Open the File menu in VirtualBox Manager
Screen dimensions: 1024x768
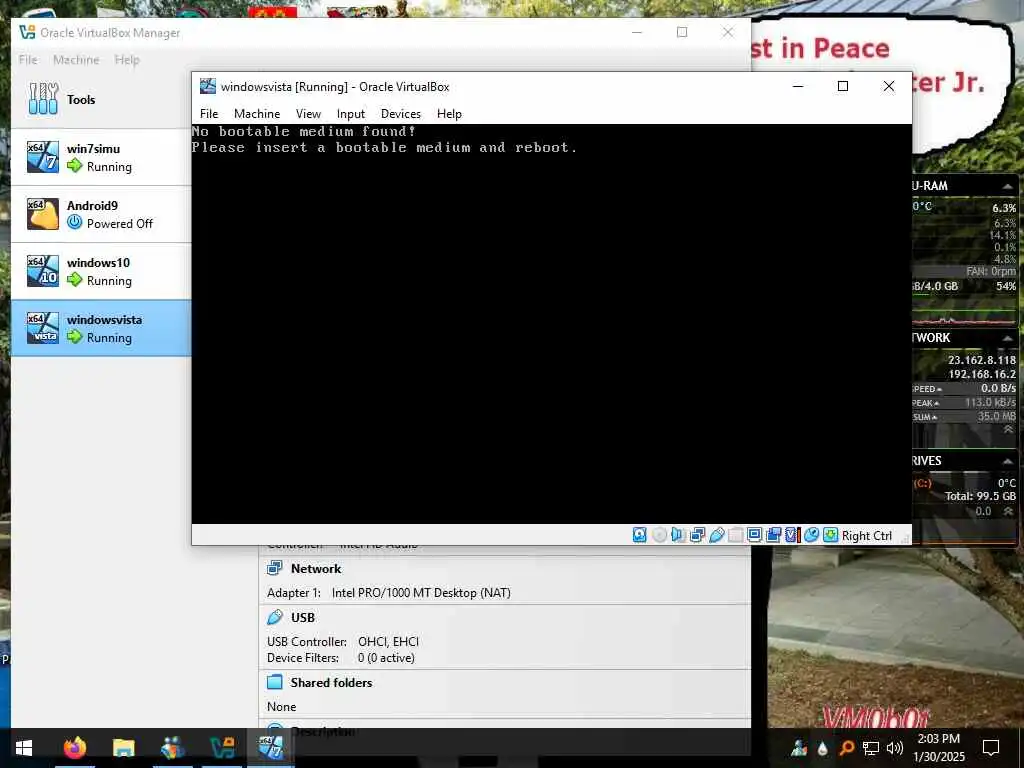(28, 59)
